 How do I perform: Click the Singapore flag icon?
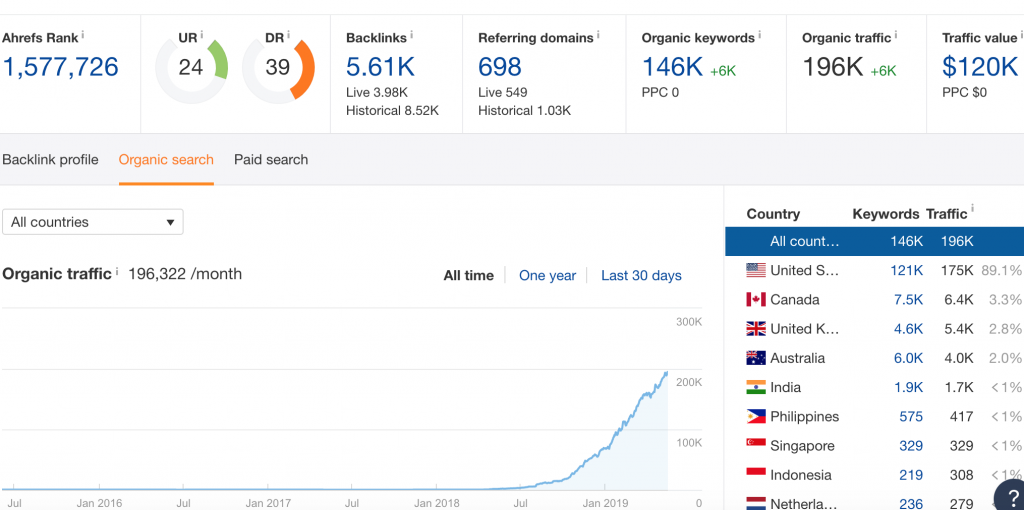(756, 444)
